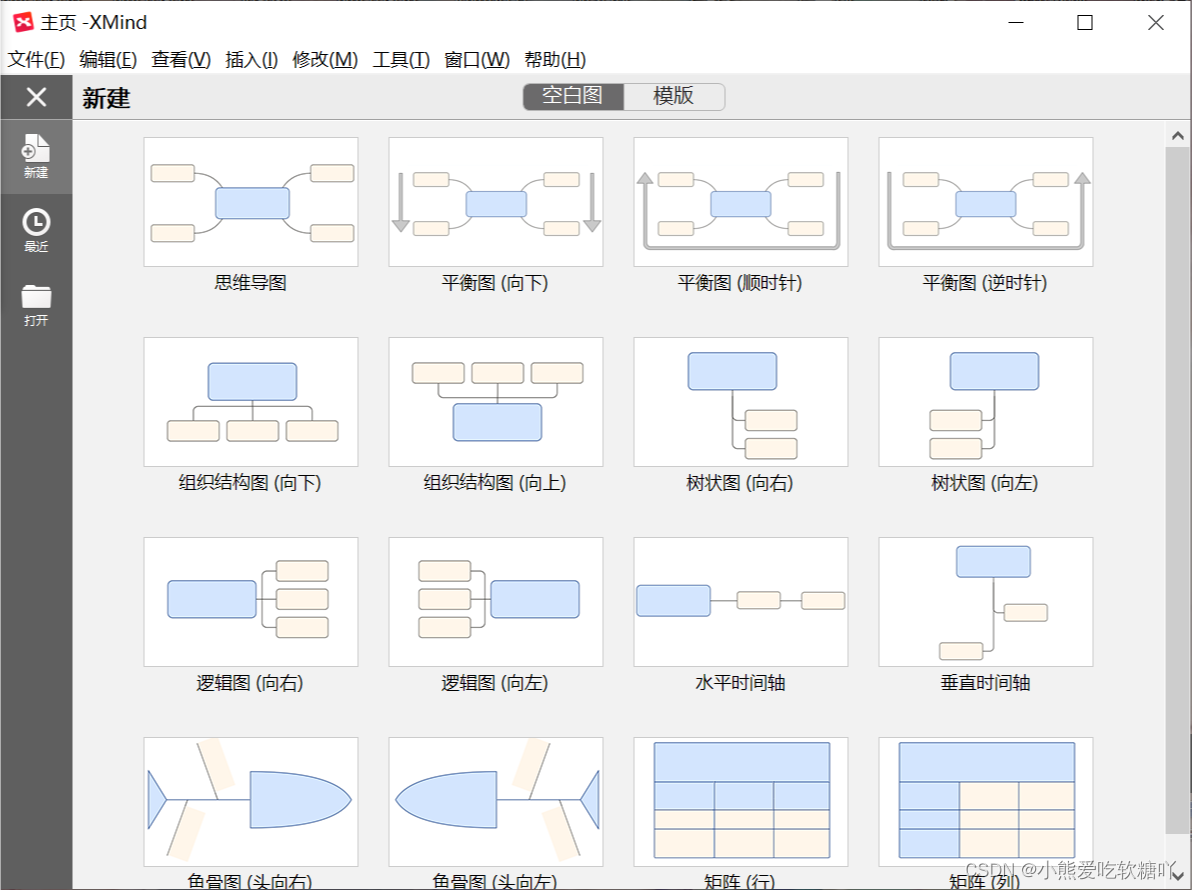The image size is (1192, 890).
Task: Open the 编辑(E) menu
Action: point(108,59)
